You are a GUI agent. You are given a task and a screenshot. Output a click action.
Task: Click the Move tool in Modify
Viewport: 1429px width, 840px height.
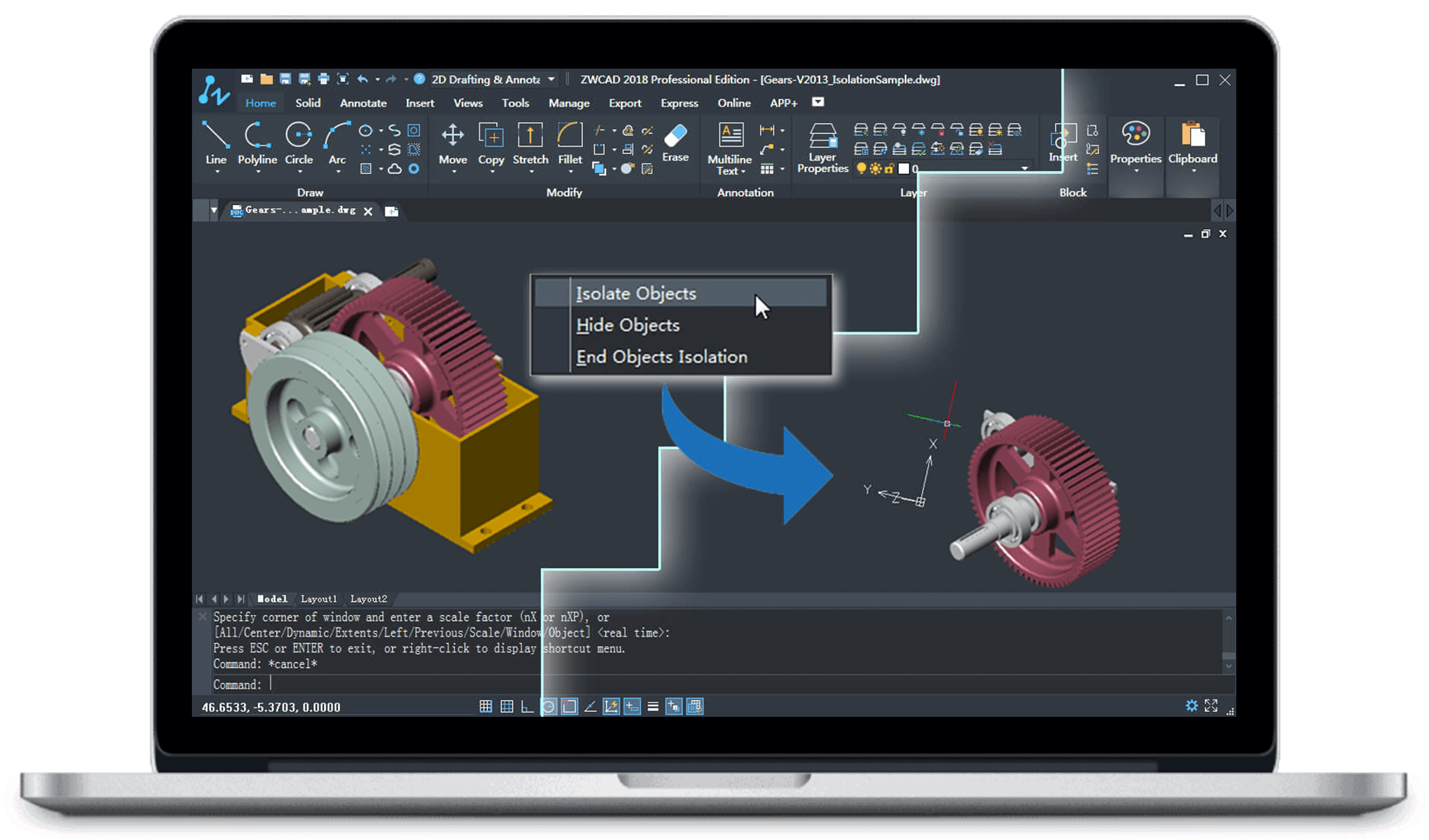click(x=452, y=142)
